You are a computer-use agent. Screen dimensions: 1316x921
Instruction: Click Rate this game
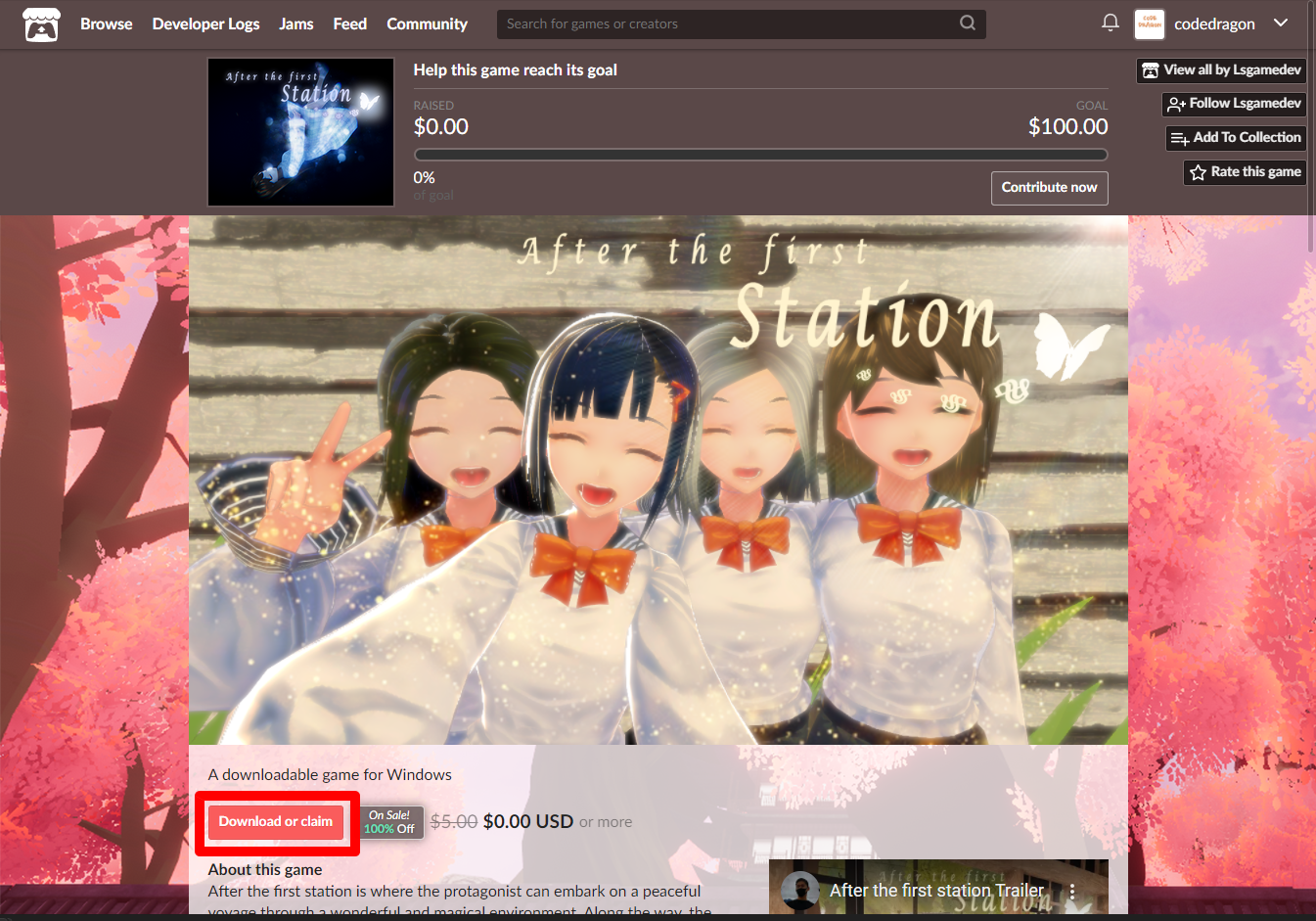pos(1245,172)
